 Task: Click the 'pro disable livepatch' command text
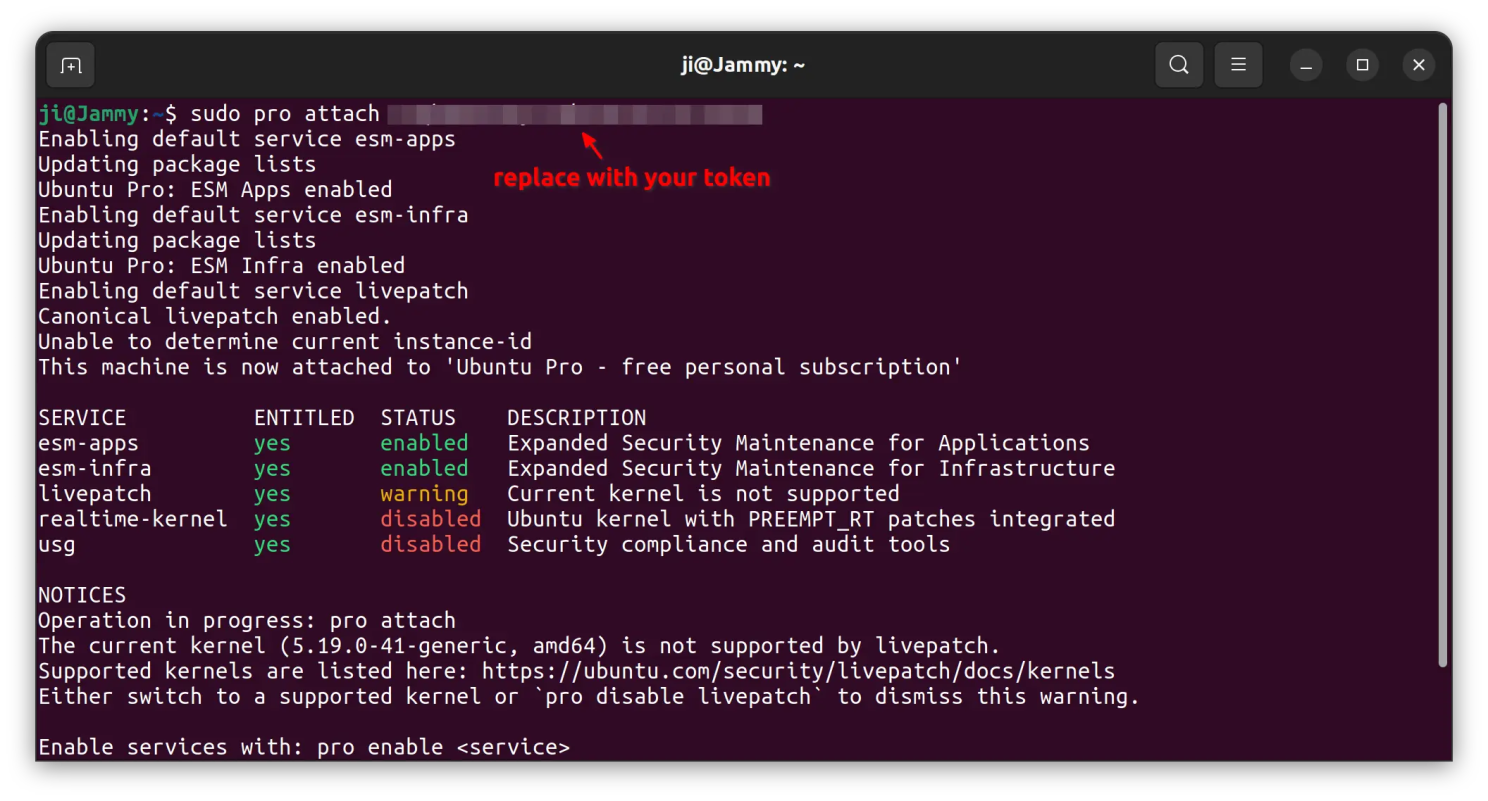coord(678,697)
